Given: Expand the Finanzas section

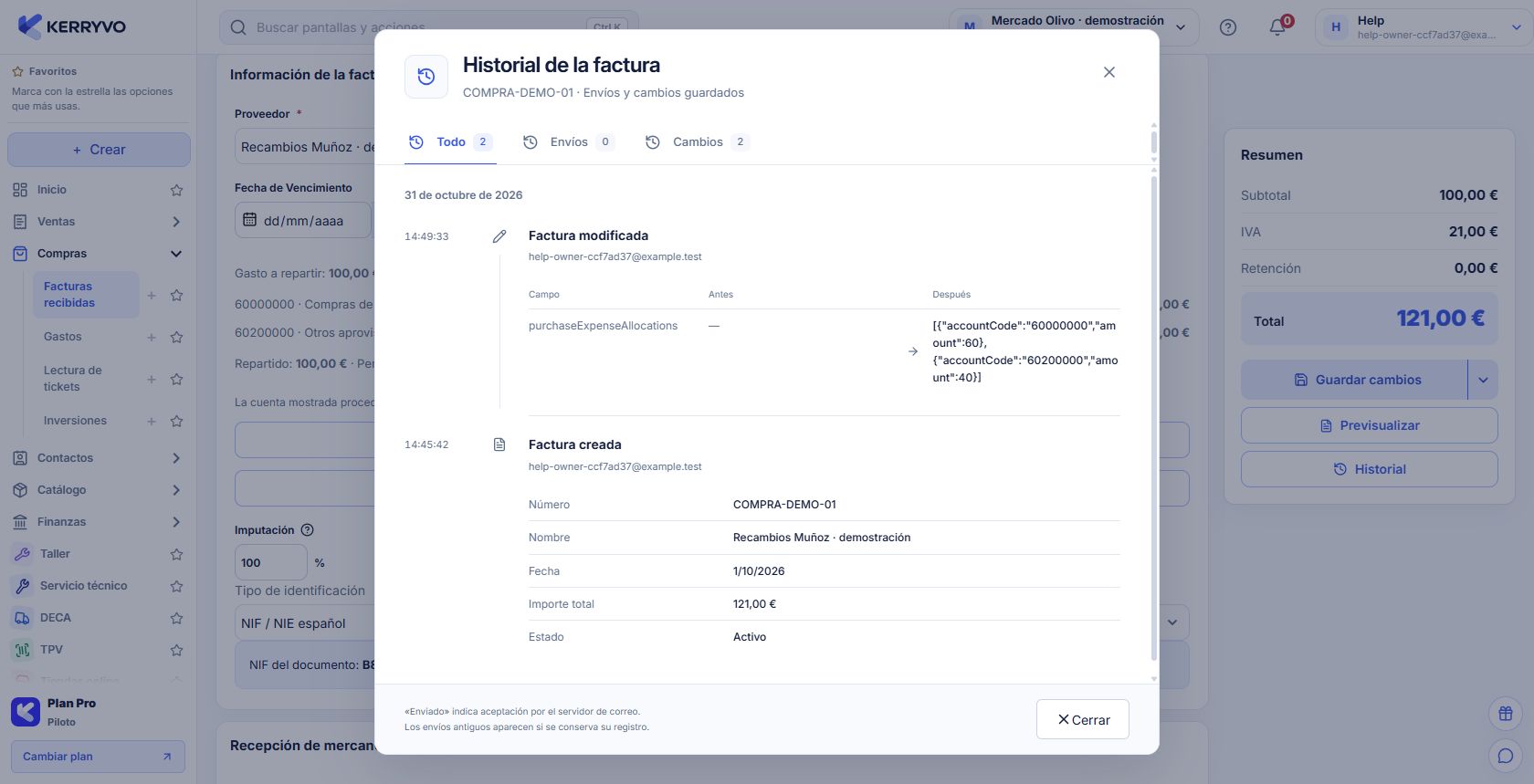Looking at the screenshot, I should pos(99,522).
